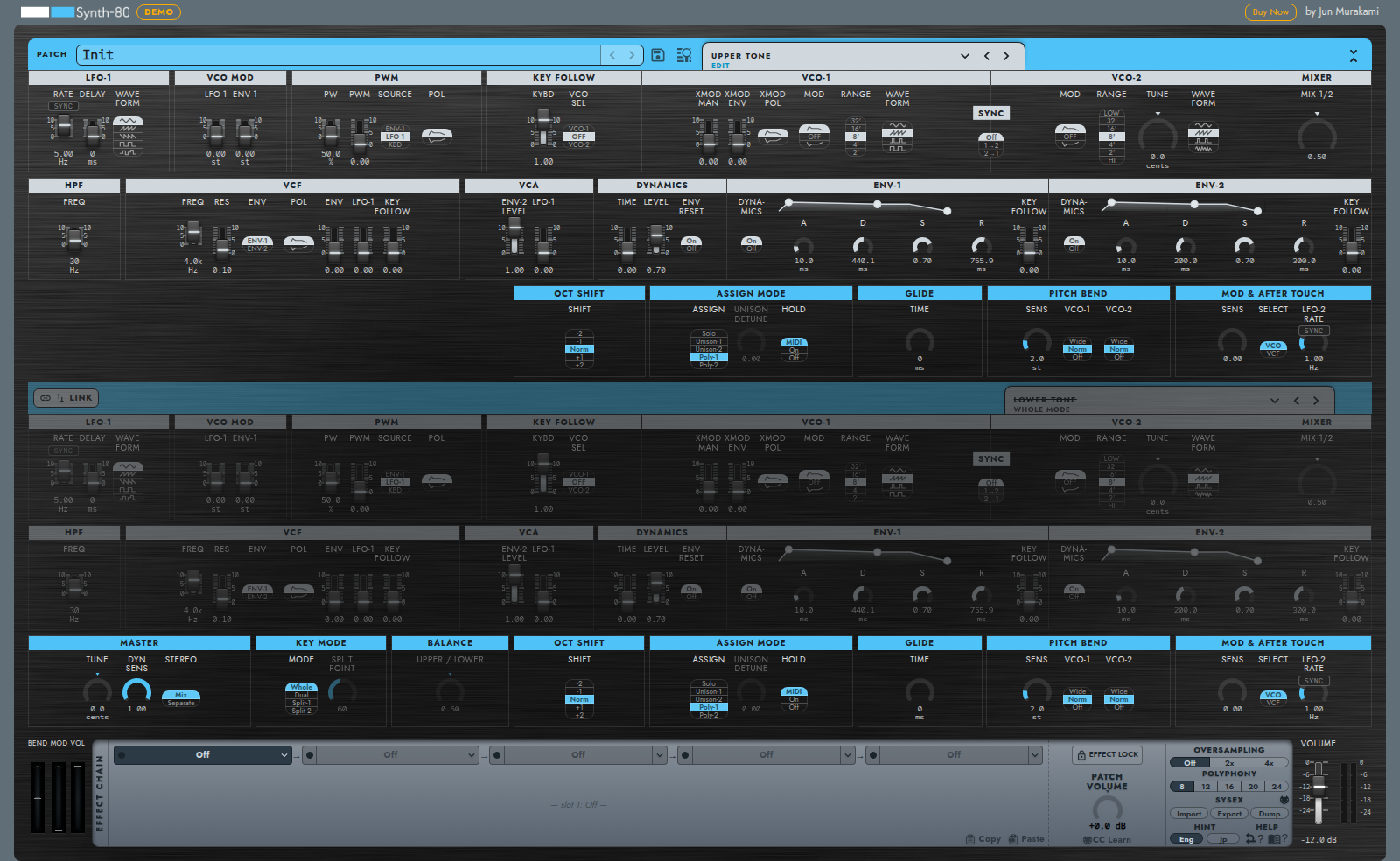
Task: Toggle Master Stereo Mix/Separate switch
Action: click(181, 699)
